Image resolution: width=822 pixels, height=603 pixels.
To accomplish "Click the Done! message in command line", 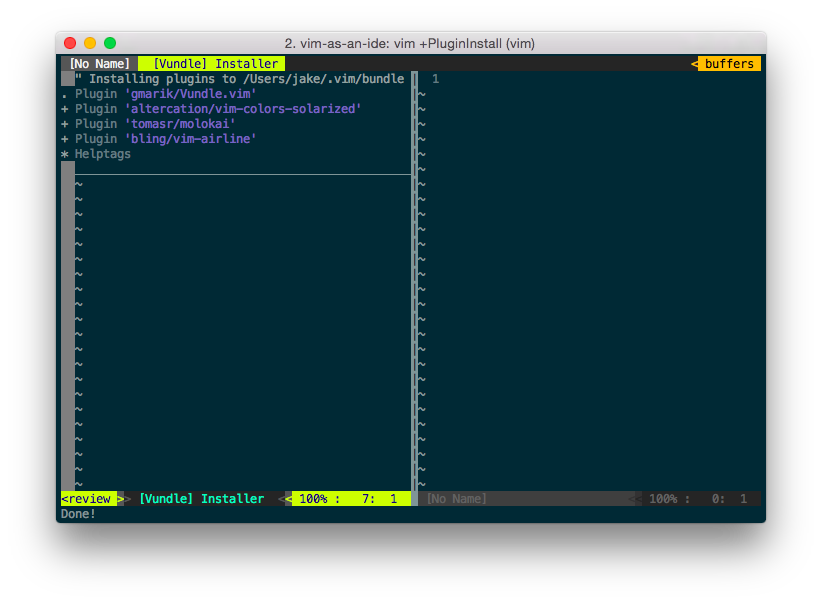I will click(x=78, y=514).
